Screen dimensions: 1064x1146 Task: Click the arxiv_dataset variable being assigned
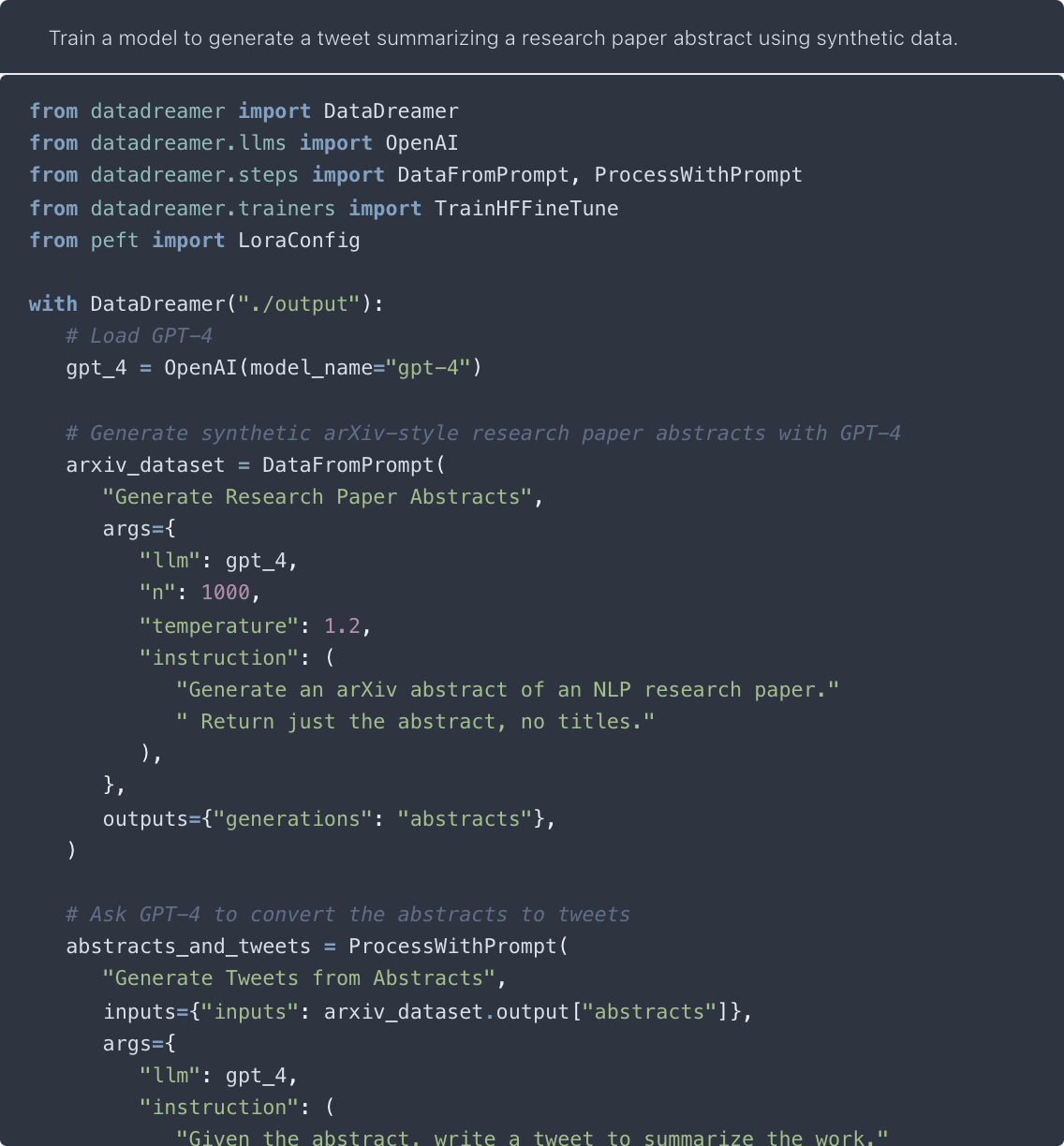pyautogui.click(x=145, y=465)
